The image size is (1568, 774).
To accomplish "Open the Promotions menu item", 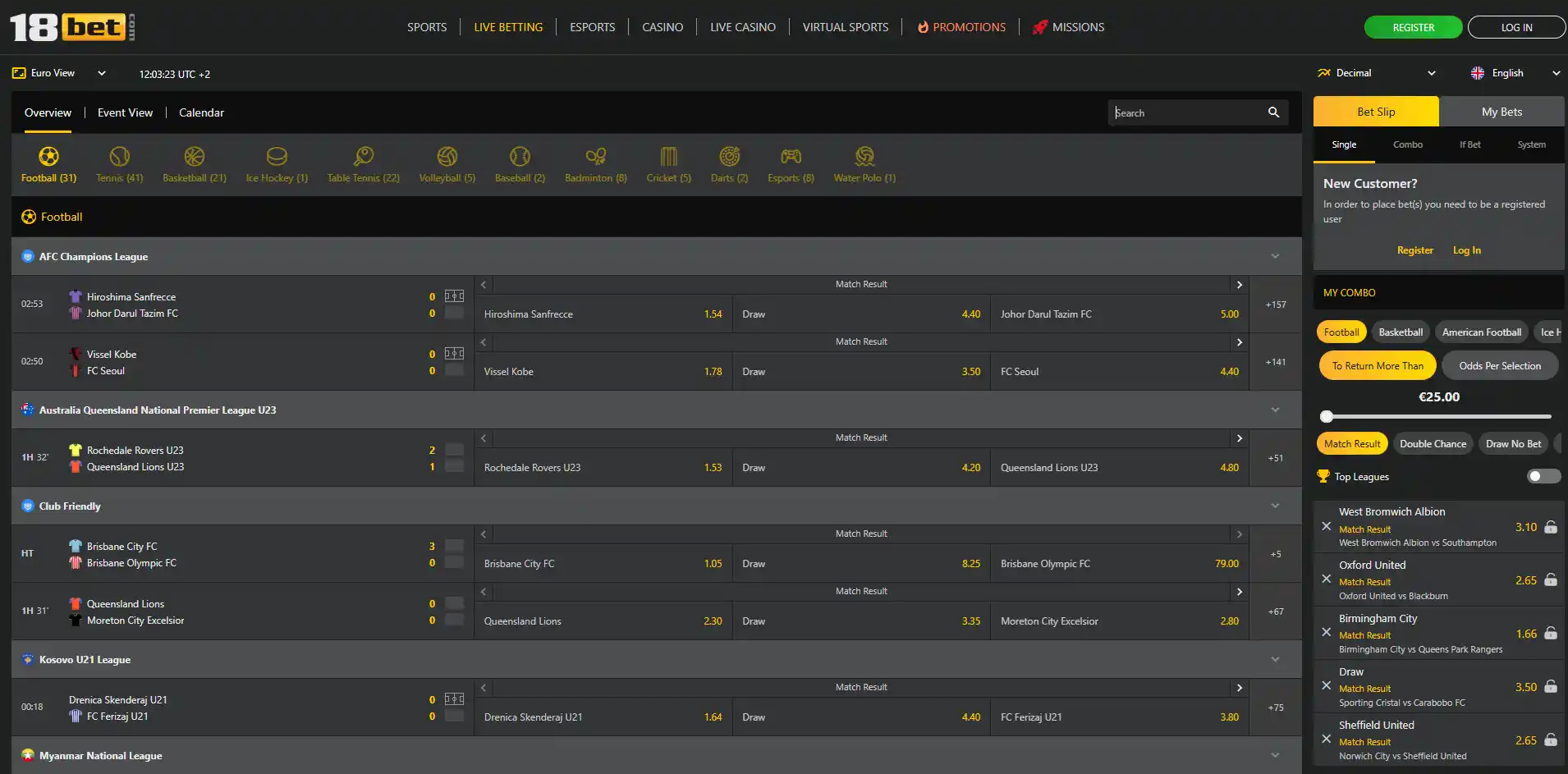I will tap(961, 27).
